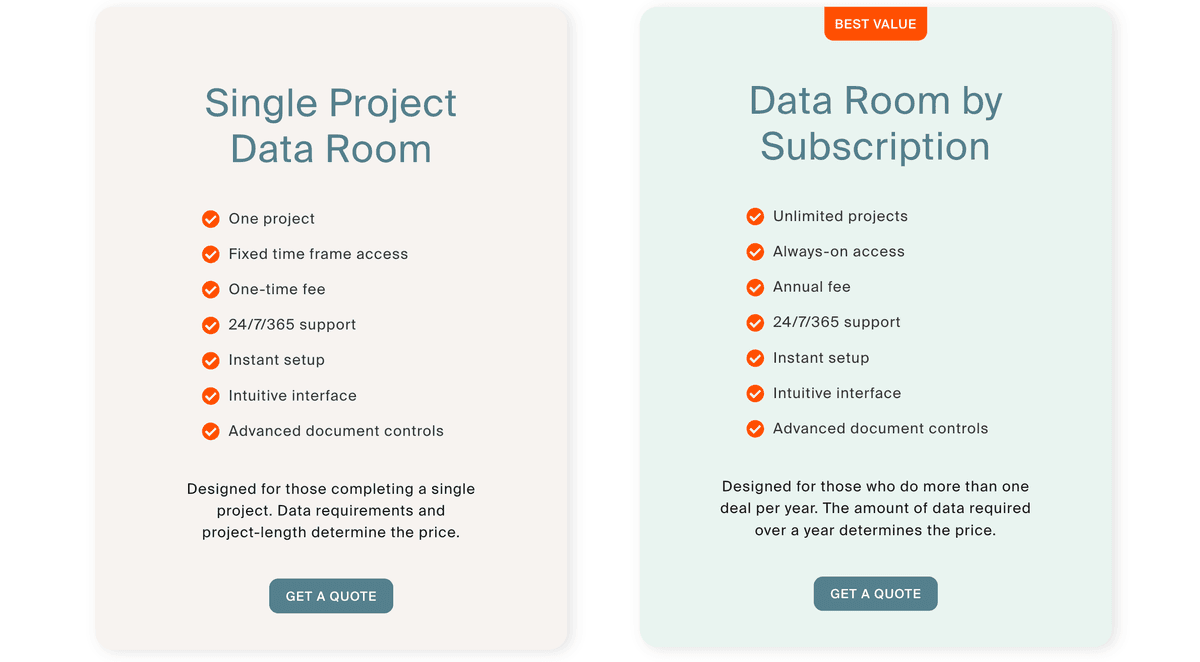
Task: Click checkmark next to Fixed time frame access
Action: 211,254
